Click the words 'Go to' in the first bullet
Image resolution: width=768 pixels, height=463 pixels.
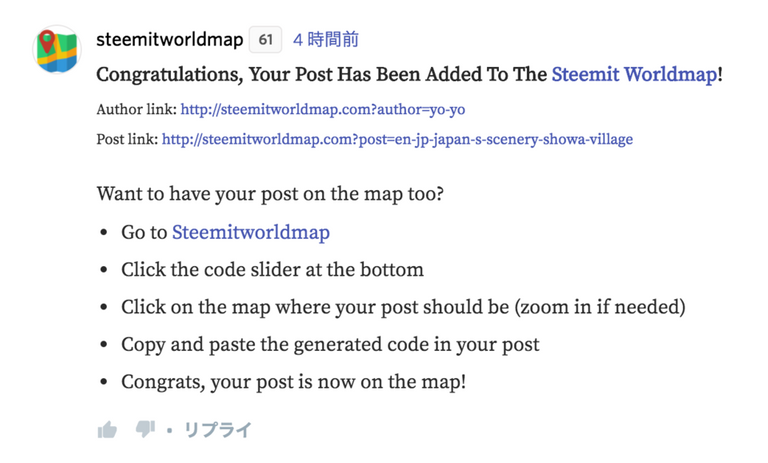(x=144, y=232)
